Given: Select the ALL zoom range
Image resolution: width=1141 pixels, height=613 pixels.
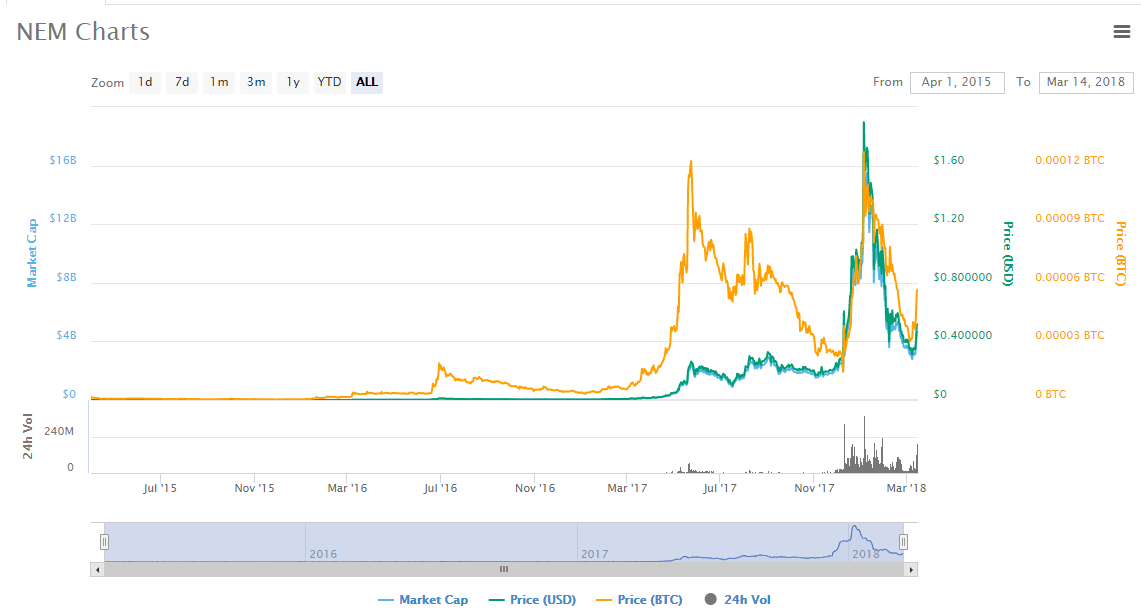Looking at the screenshot, I should [x=367, y=82].
